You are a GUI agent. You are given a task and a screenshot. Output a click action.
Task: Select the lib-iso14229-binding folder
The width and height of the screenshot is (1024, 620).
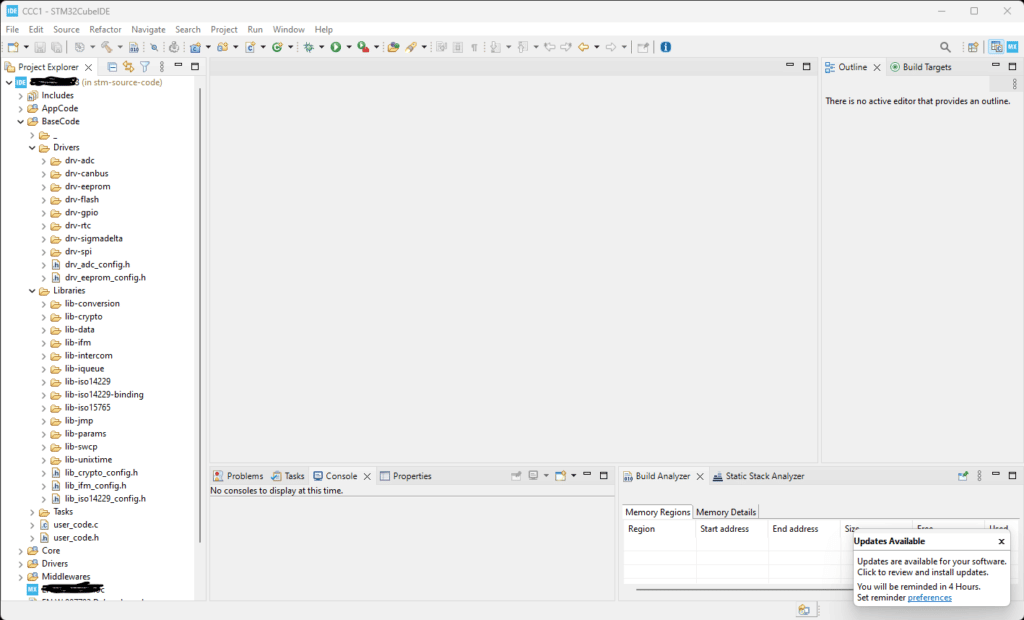(x=104, y=395)
